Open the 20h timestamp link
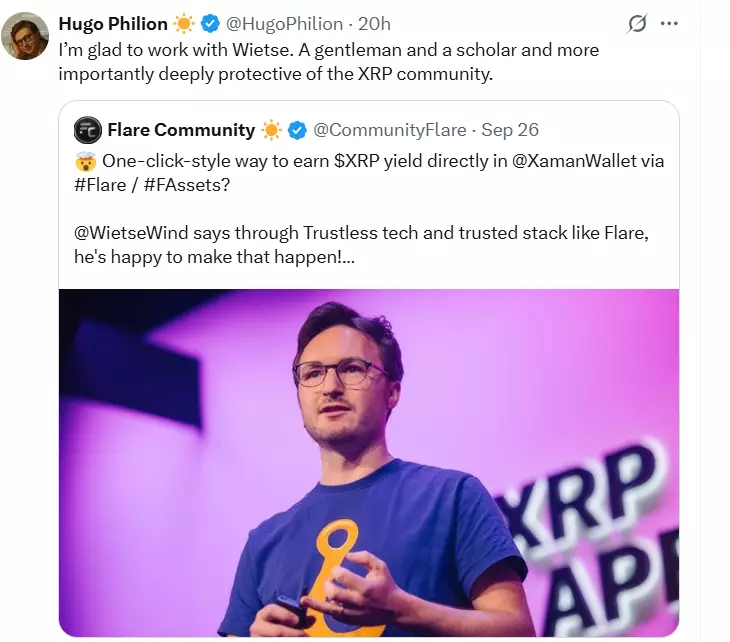This screenshot has width=730, height=642. click(374, 24)
